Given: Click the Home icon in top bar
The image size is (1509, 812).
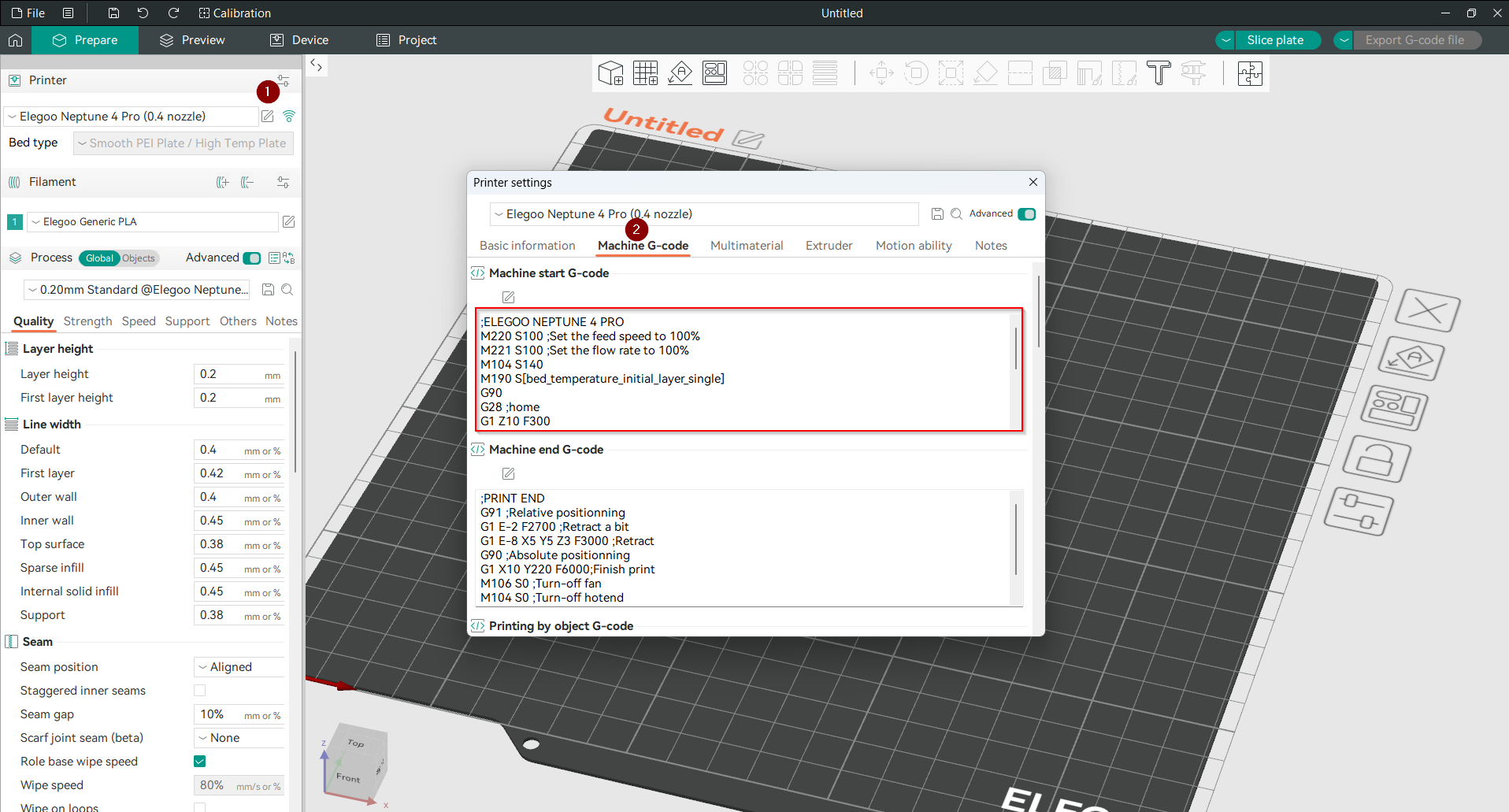Looking at the screenshot, I should [15, 40].
